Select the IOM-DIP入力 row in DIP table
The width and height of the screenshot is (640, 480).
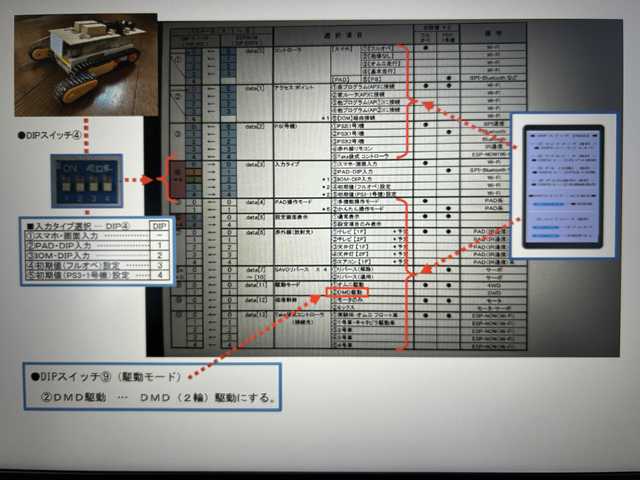click(85, 256)
